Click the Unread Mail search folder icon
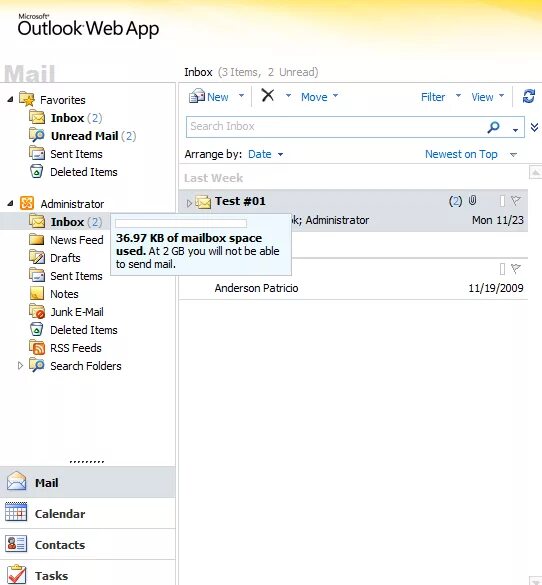Image resolution: width=542 pixels, height=585 pixels. tap(37, 135)
